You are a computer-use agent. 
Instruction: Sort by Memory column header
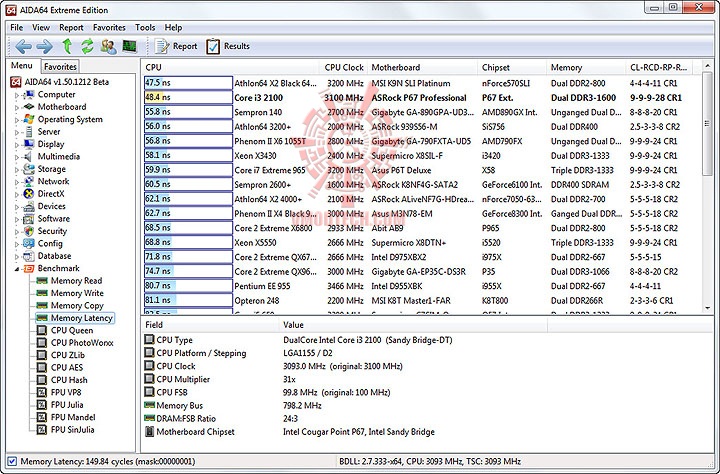586,68
